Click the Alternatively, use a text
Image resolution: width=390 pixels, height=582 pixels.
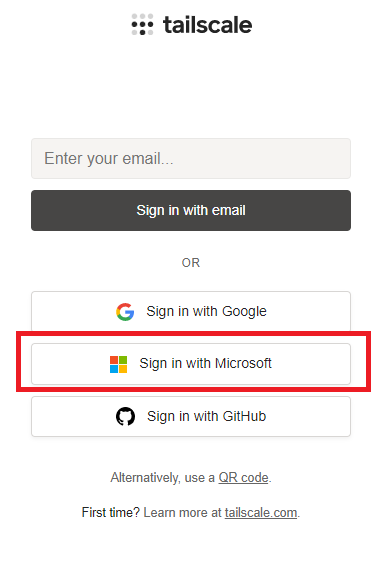point(163,477)
